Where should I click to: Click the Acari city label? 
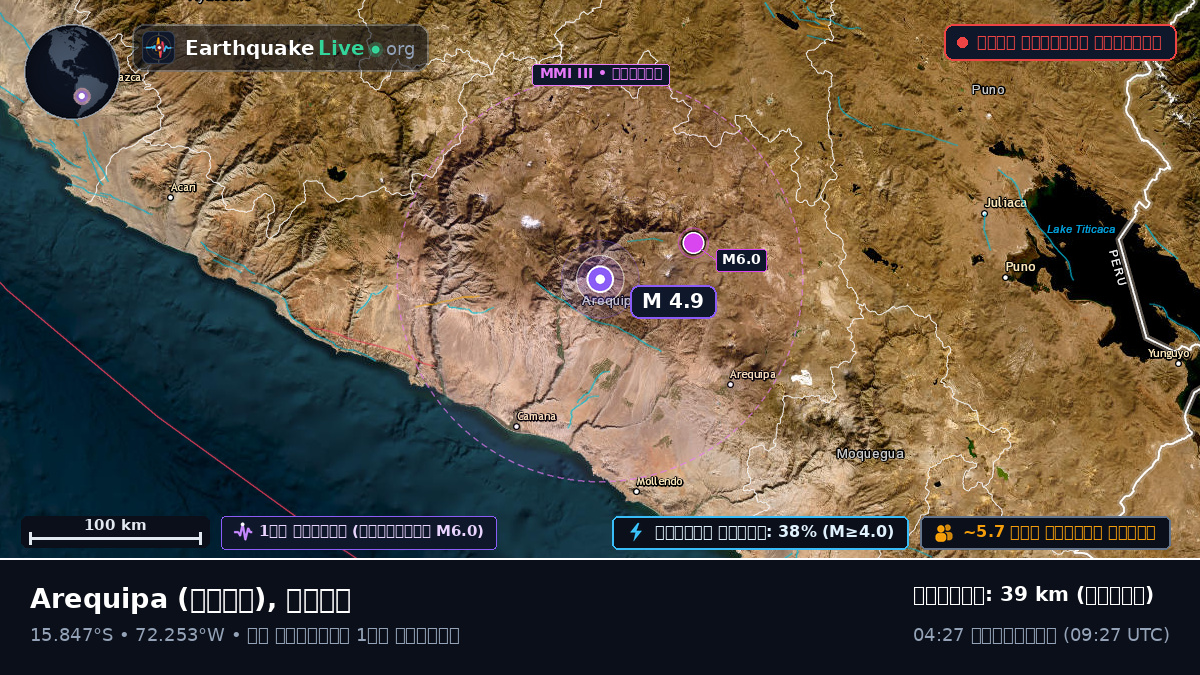click(x=183, y=188)
